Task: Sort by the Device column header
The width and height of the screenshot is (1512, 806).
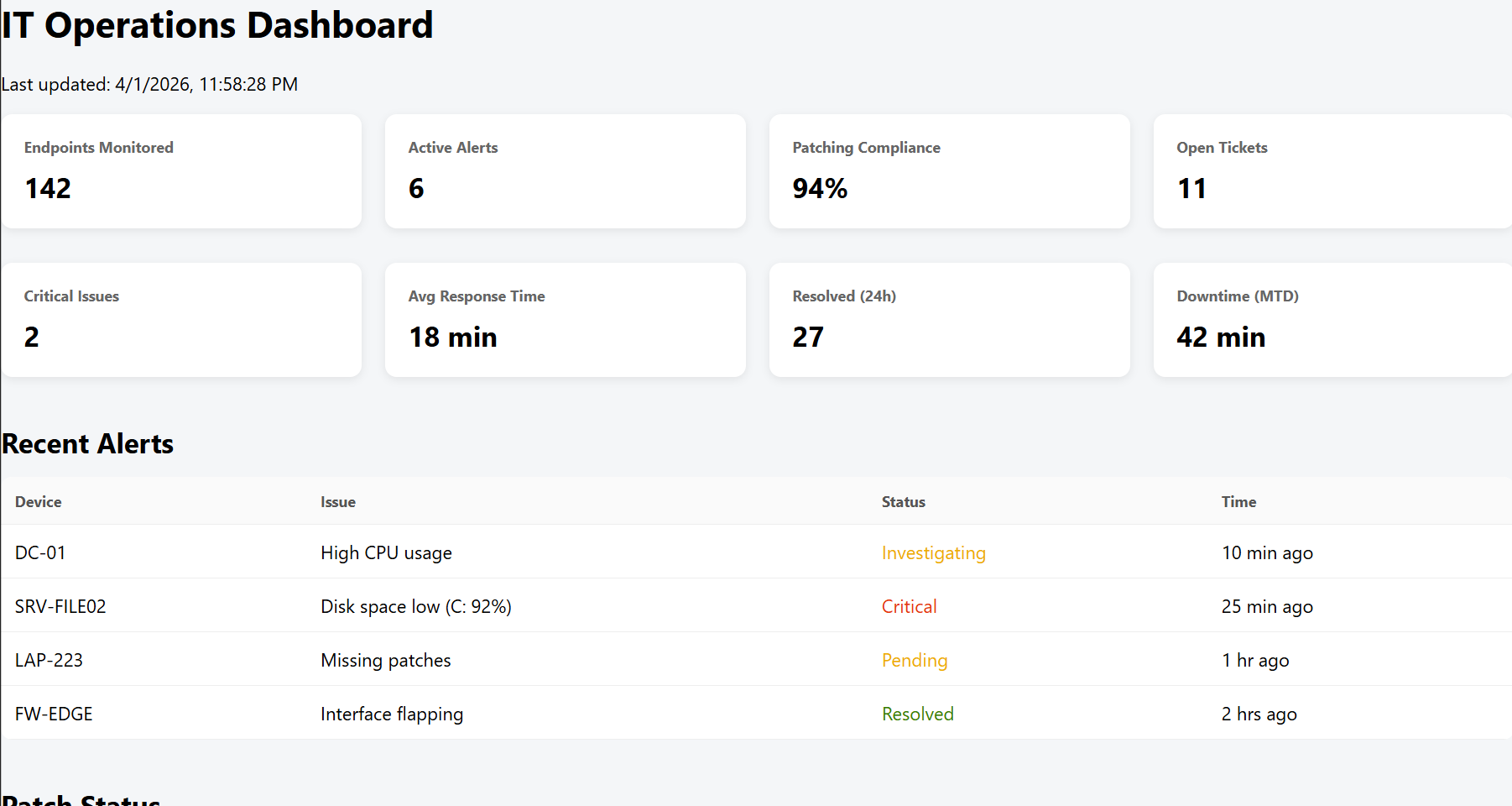Action: (x=38, y=501)
